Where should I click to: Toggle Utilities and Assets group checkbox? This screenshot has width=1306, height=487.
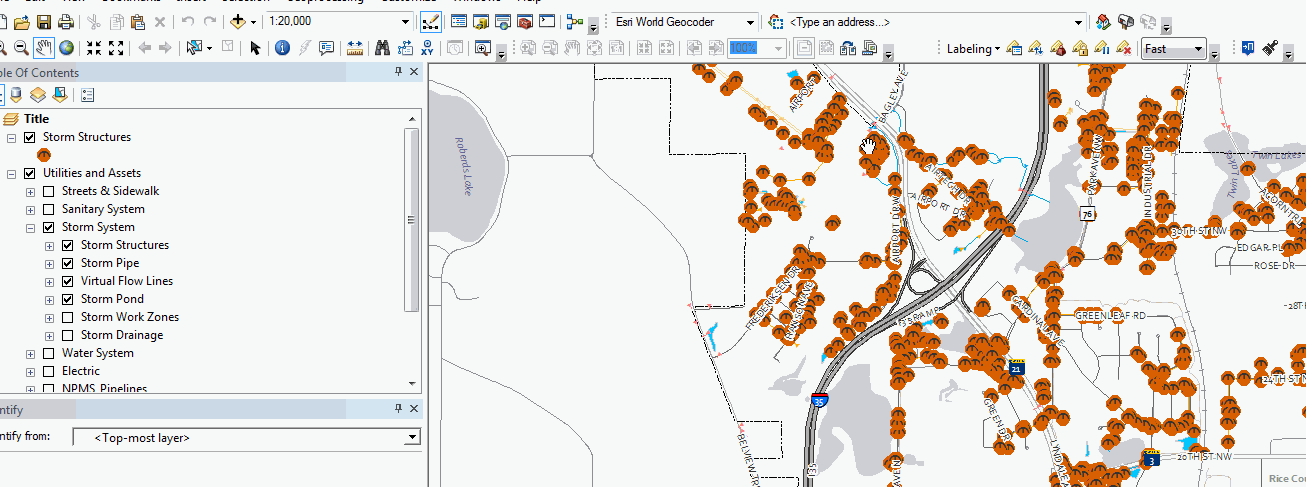coord(30,173)
